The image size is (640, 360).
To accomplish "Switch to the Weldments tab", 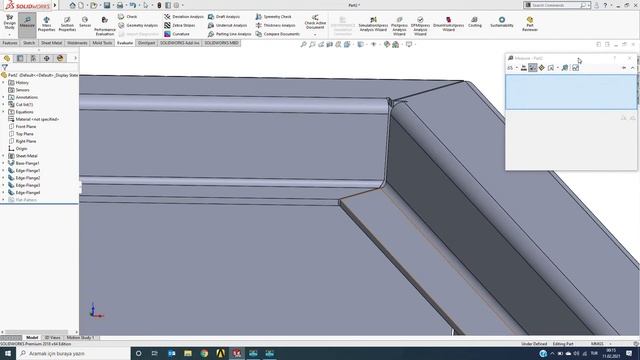I will 77,43.
